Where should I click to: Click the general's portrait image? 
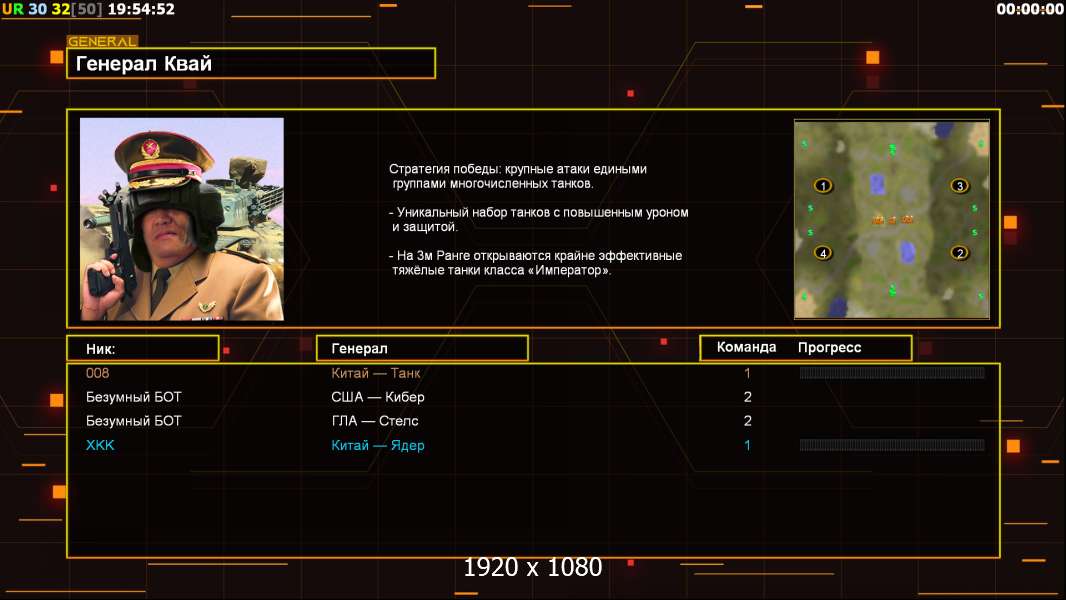[x=182, y=219]
